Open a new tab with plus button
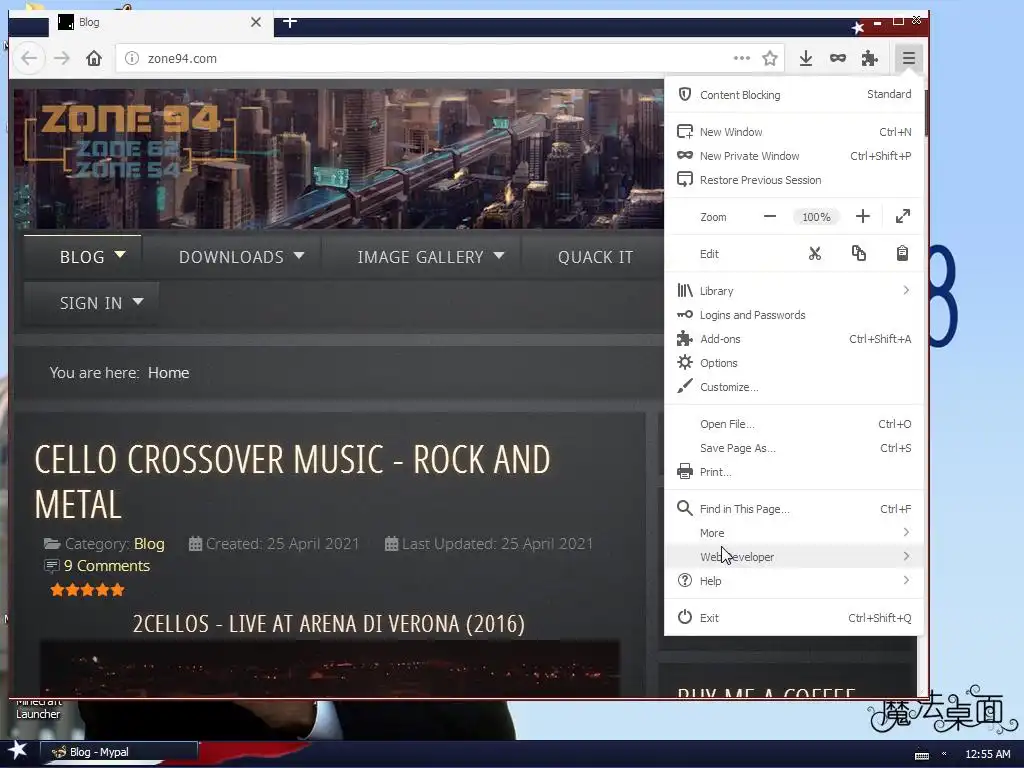Image resolution: width=1024 pixels, height=768 pixels. [291, 22]
